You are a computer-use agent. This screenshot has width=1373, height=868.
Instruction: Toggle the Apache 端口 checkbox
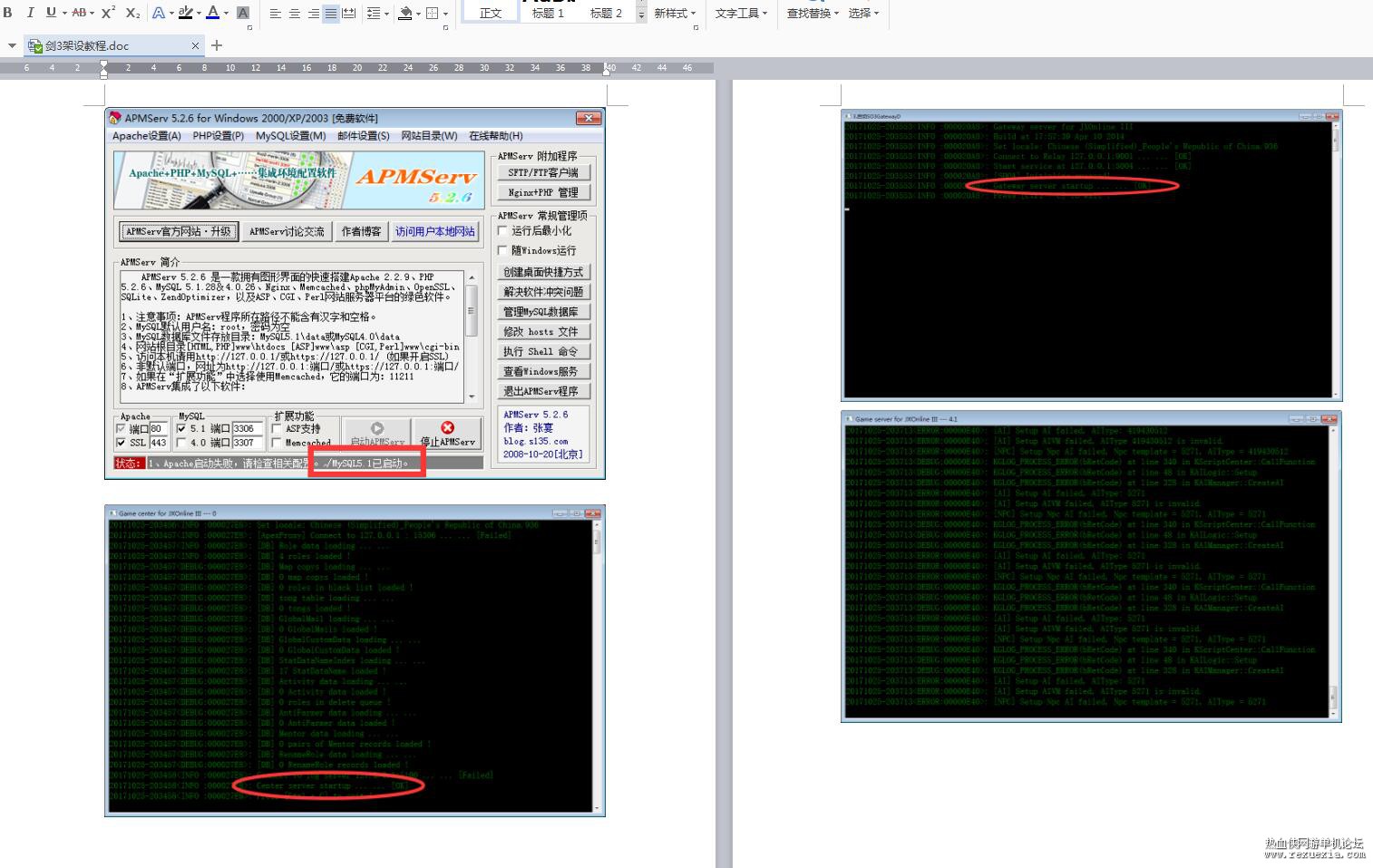pyautogui.click(x=122, y=428)
